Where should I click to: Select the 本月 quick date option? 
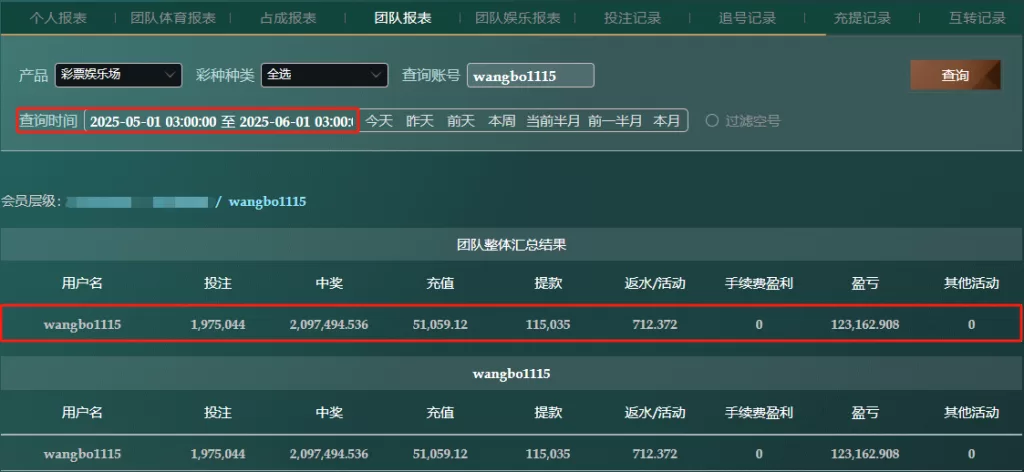[x=667, y=121]
